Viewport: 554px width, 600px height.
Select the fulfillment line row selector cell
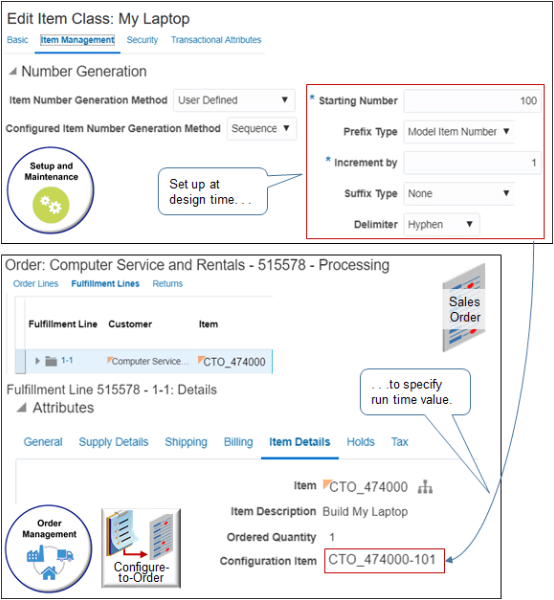point(20,361)
